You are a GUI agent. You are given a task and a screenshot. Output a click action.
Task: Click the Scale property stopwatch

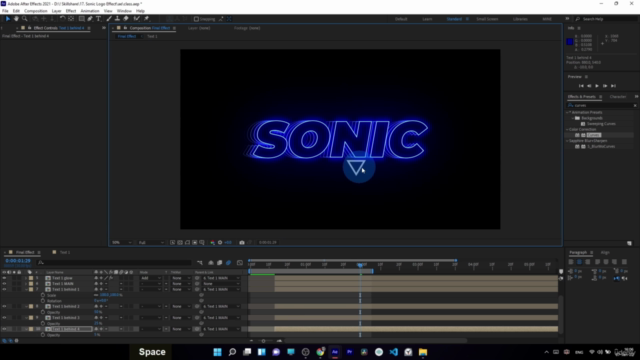click(43, 295)
